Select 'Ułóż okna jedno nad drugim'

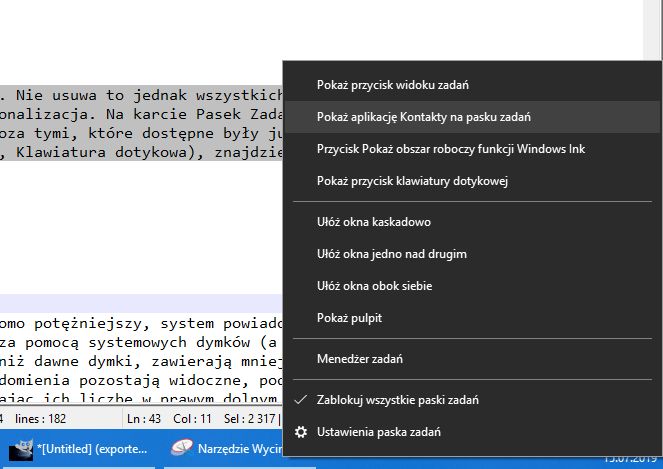click(x=472, y=254)
